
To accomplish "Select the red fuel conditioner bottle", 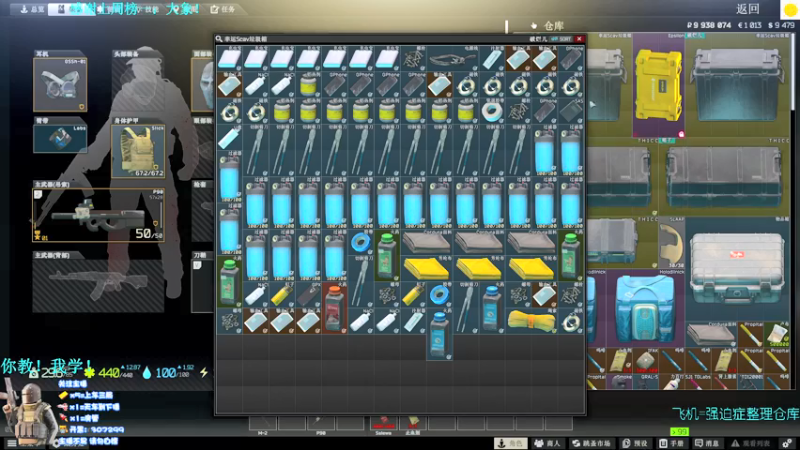I will (x=334, y=309).
